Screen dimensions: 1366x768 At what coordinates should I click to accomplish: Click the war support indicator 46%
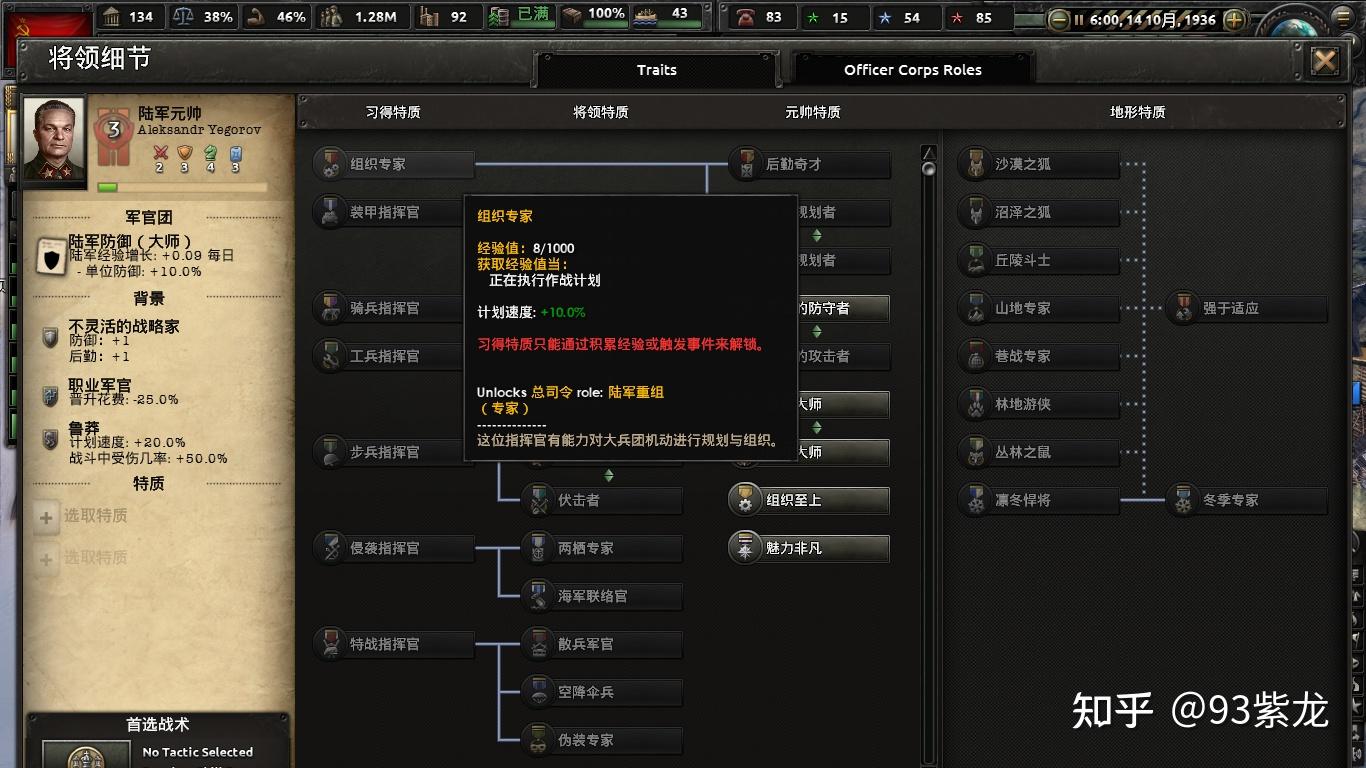point(276,17)
